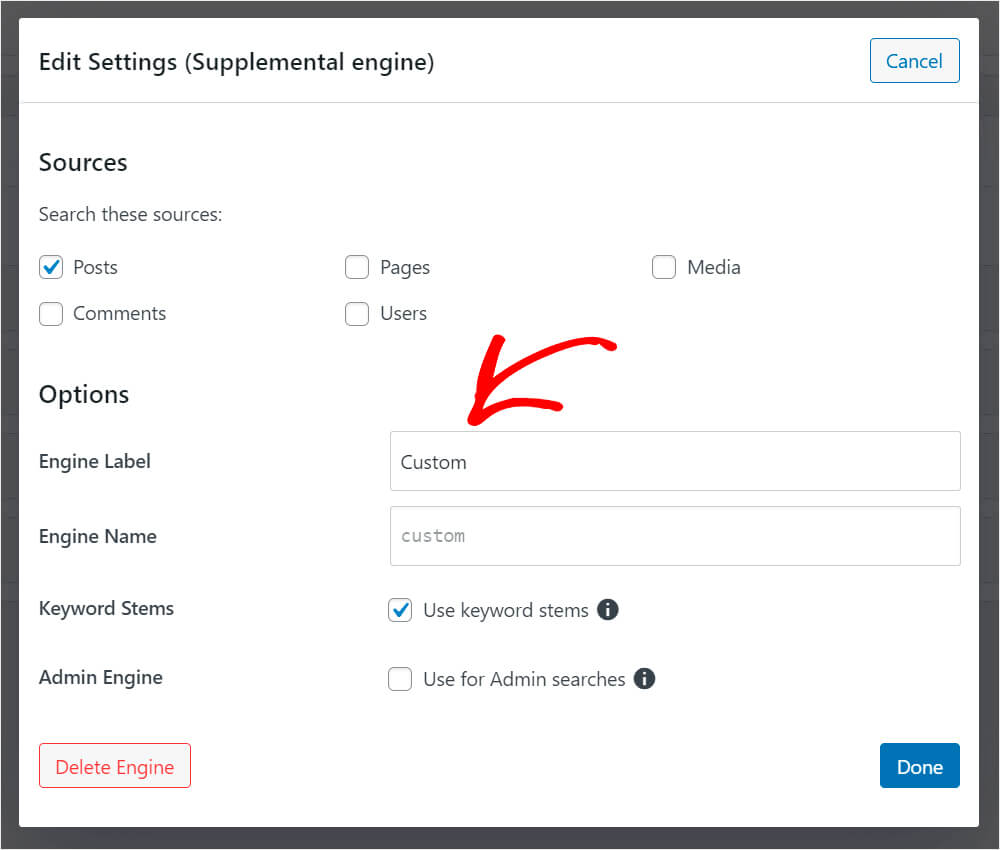1000x850 pixels.
Task: Click the Keyword Stems label
Action: [x=106, y=608]
